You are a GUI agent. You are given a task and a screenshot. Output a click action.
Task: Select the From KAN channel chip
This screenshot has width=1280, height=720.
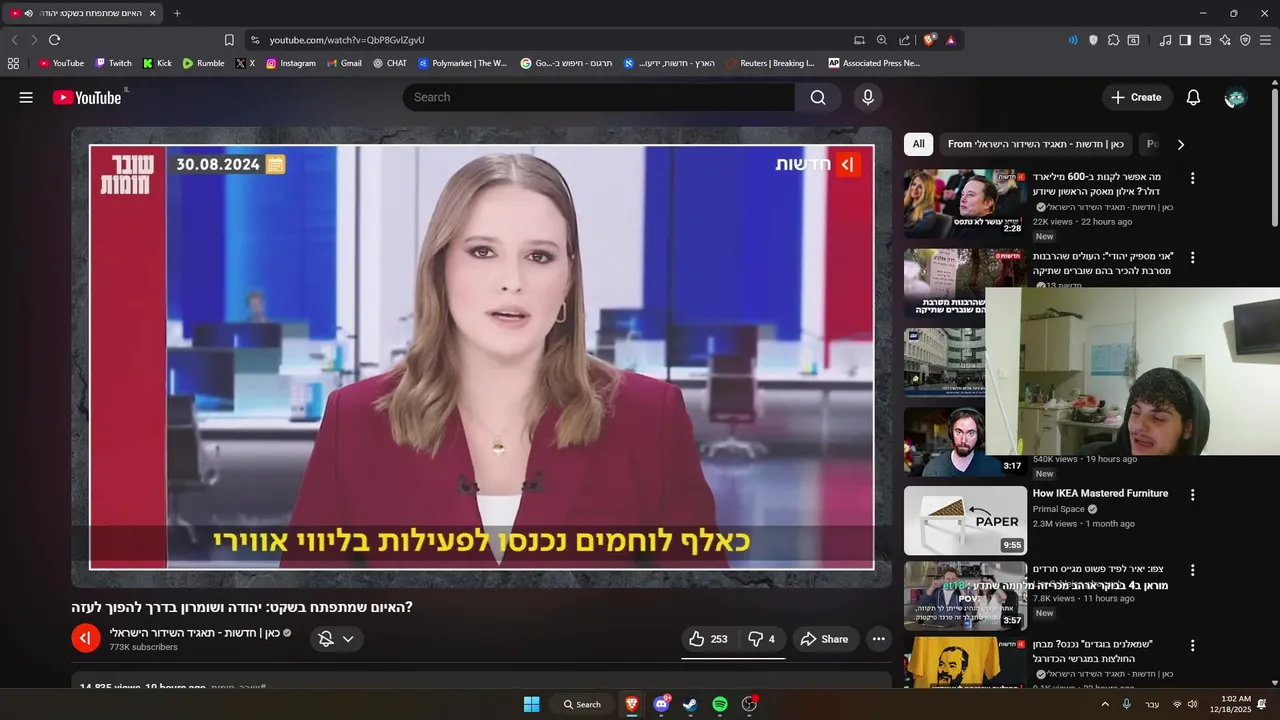tap(1036, 144)
